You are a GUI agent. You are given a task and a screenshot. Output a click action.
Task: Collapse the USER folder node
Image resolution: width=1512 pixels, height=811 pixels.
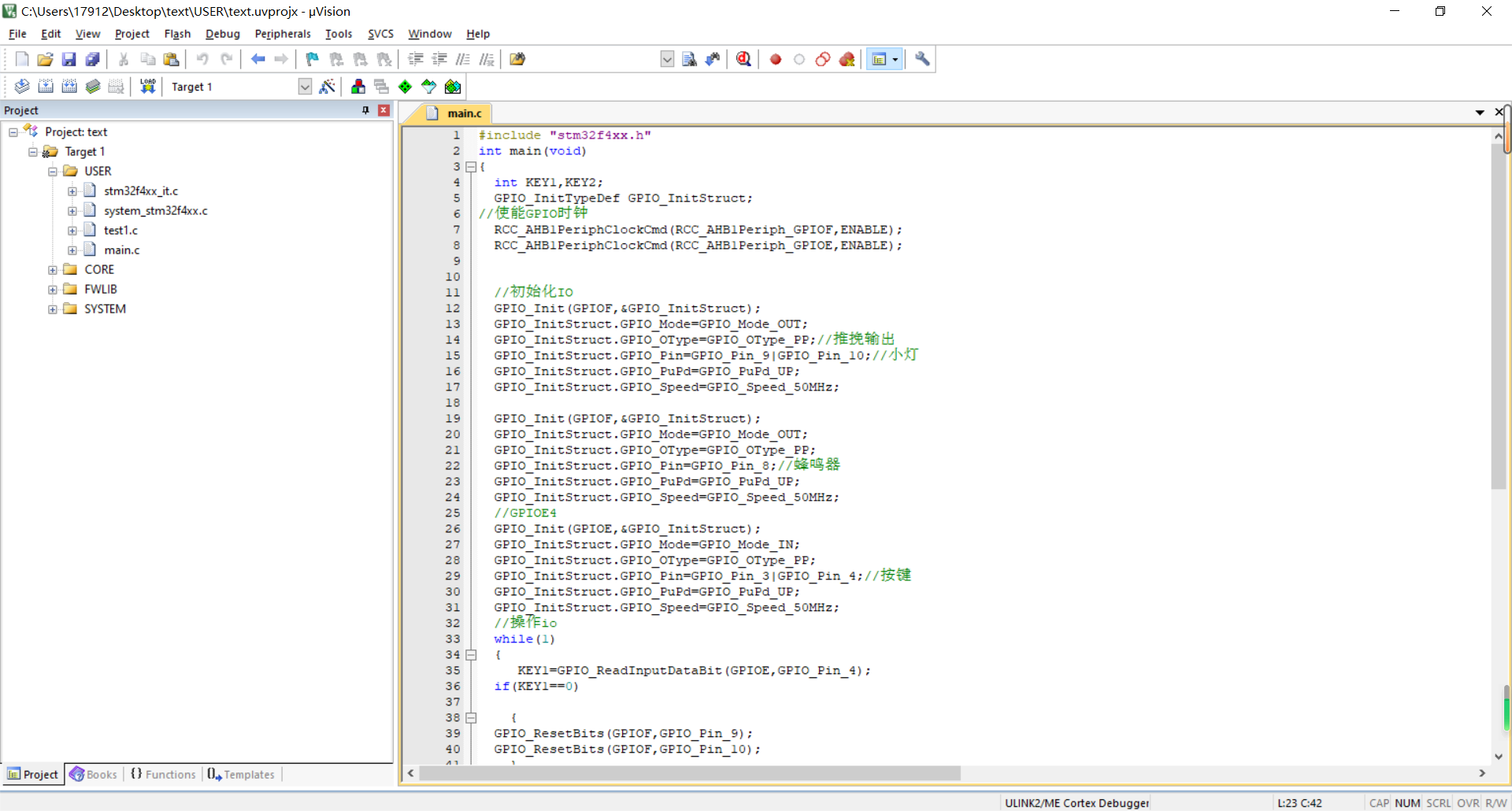pos(53,172)
